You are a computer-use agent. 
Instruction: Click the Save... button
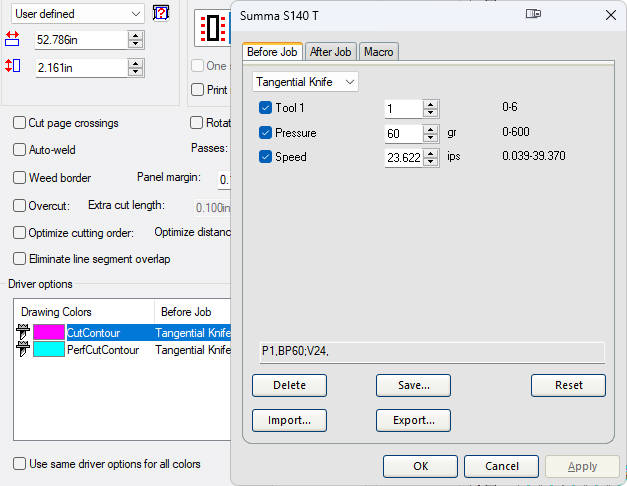pyautogui.click(x=413, y=385)
